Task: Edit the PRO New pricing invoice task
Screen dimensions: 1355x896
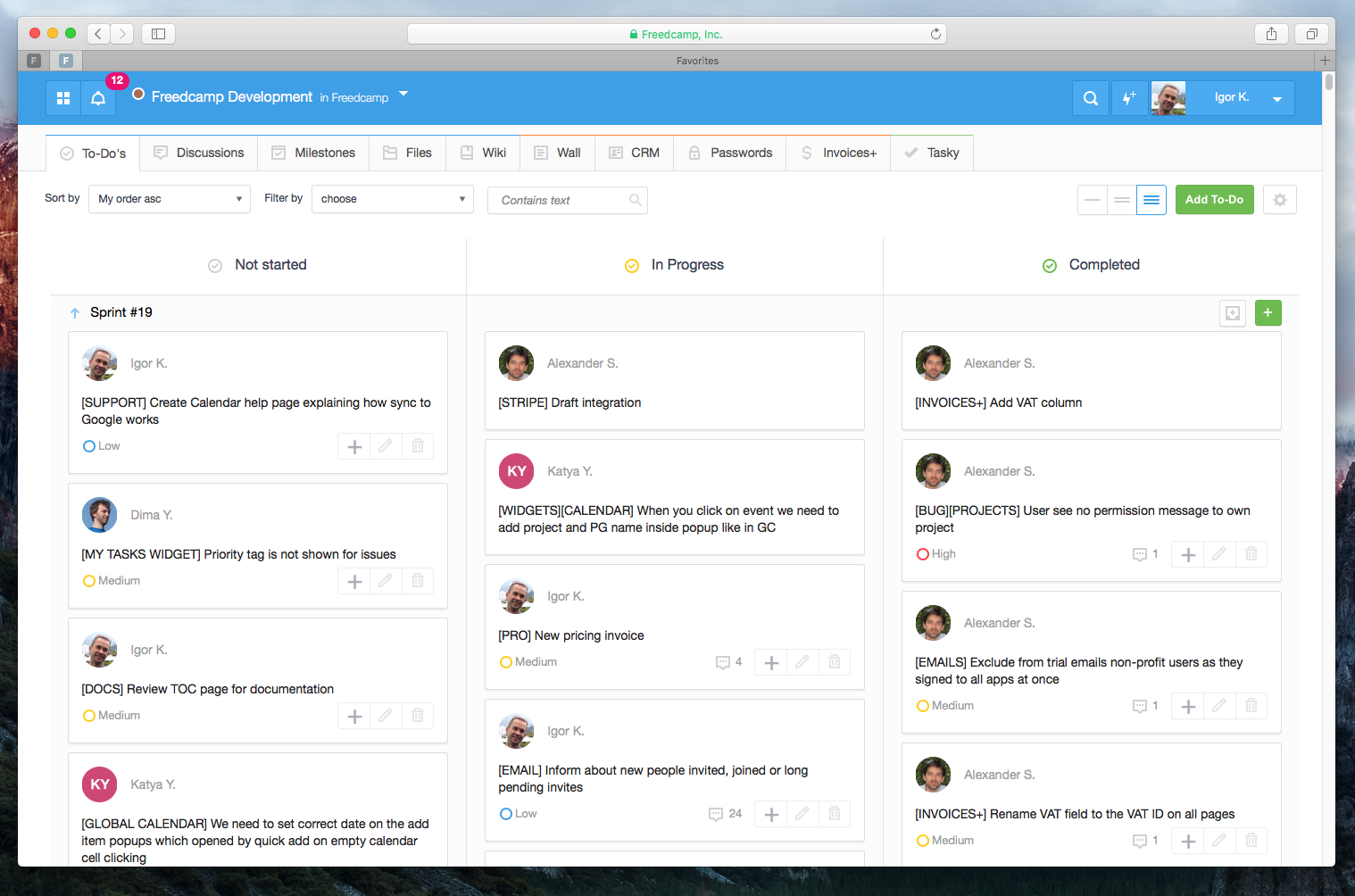Action: (x=802, y=662)
